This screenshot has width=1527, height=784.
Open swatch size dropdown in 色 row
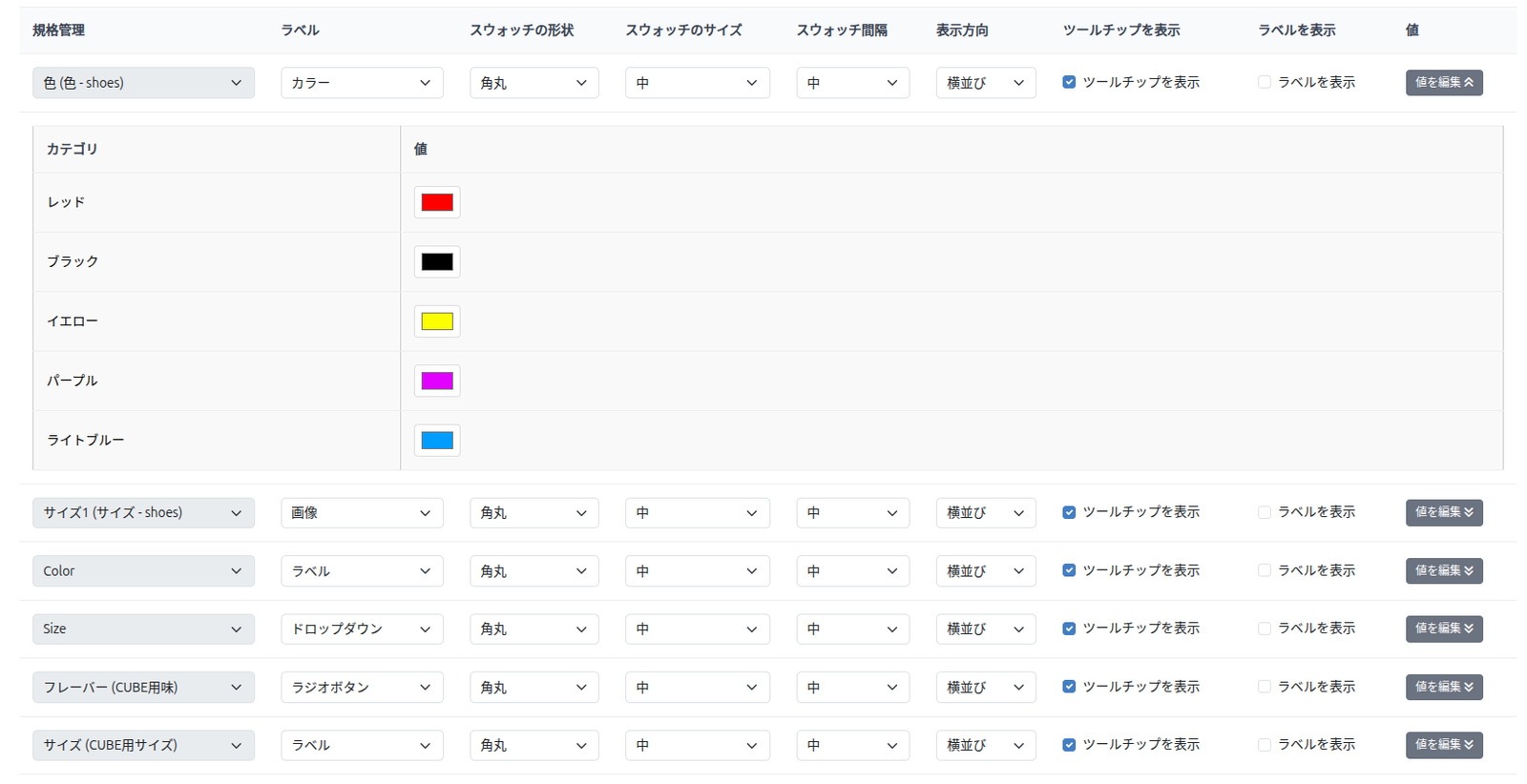click(697, 83)
